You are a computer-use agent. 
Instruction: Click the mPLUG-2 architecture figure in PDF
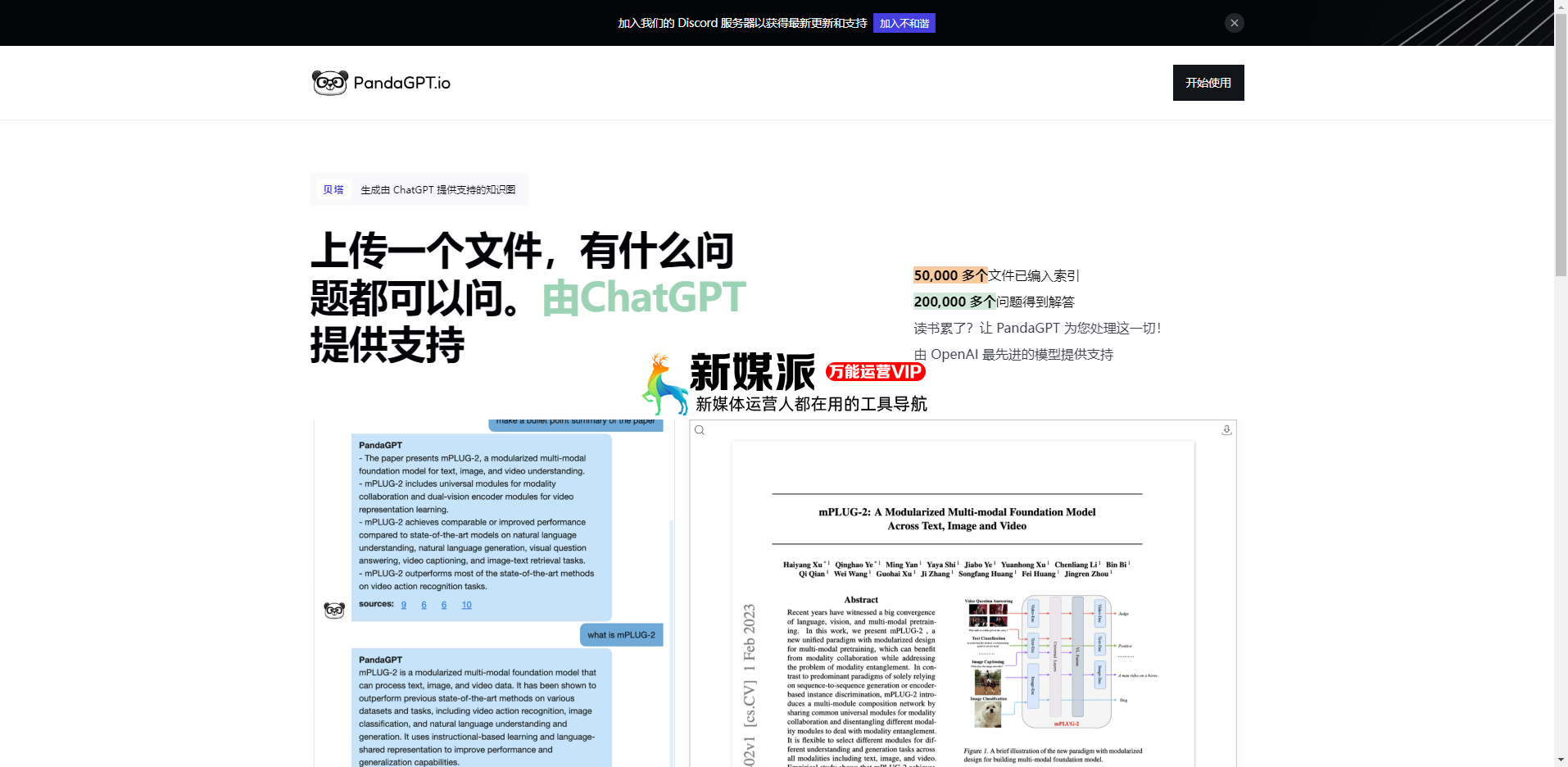pyautogui.click(x=1061, y=662)
